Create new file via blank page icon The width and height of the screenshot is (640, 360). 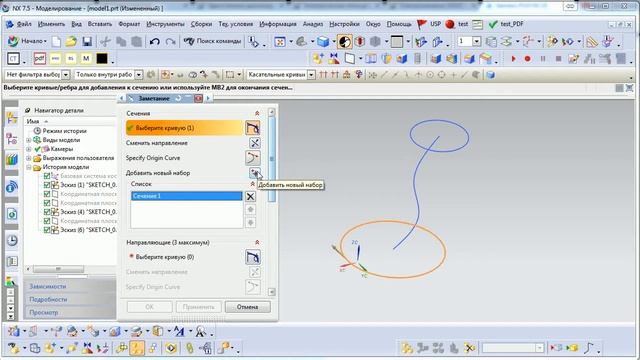56,41
